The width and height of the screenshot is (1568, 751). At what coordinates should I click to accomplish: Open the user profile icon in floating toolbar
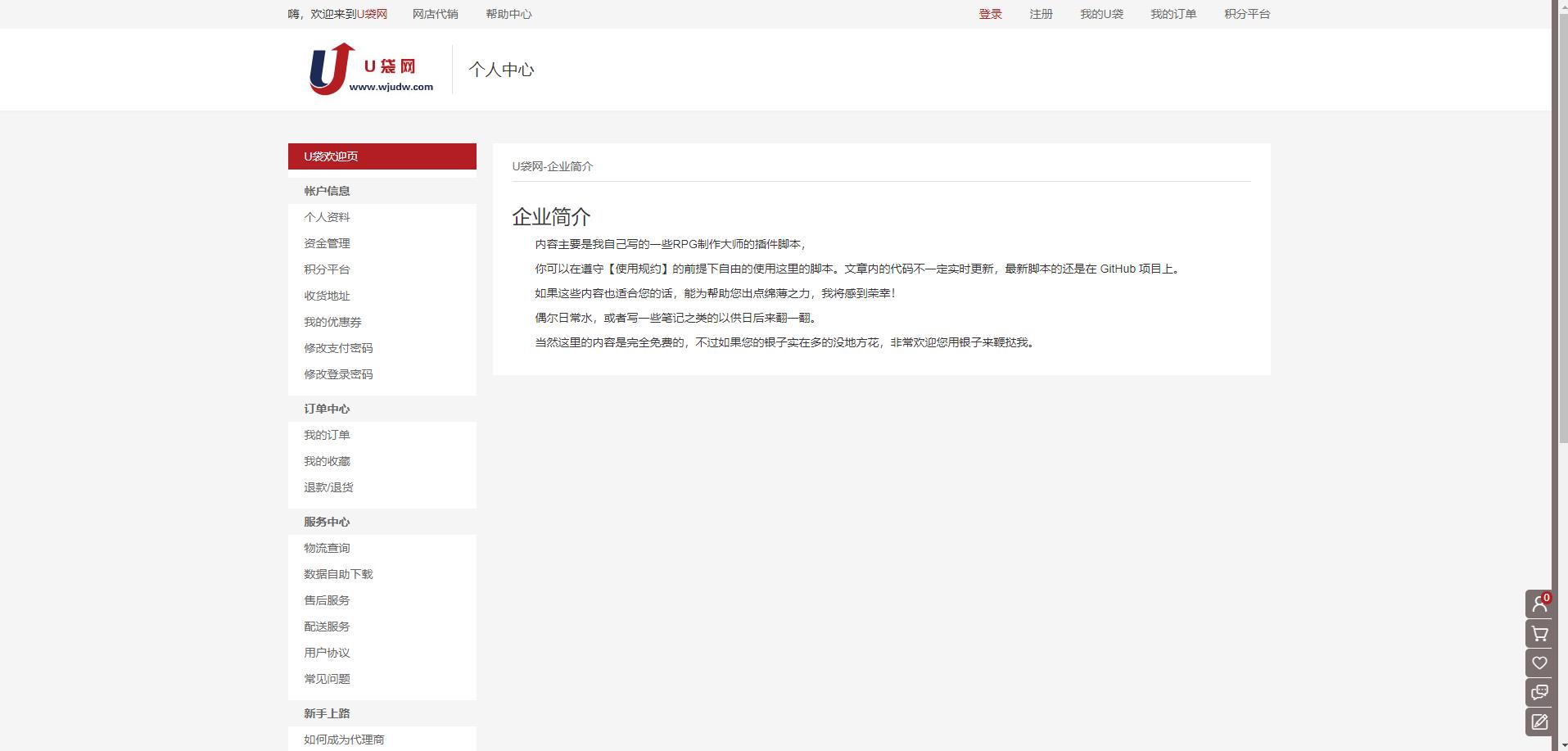1539,604
